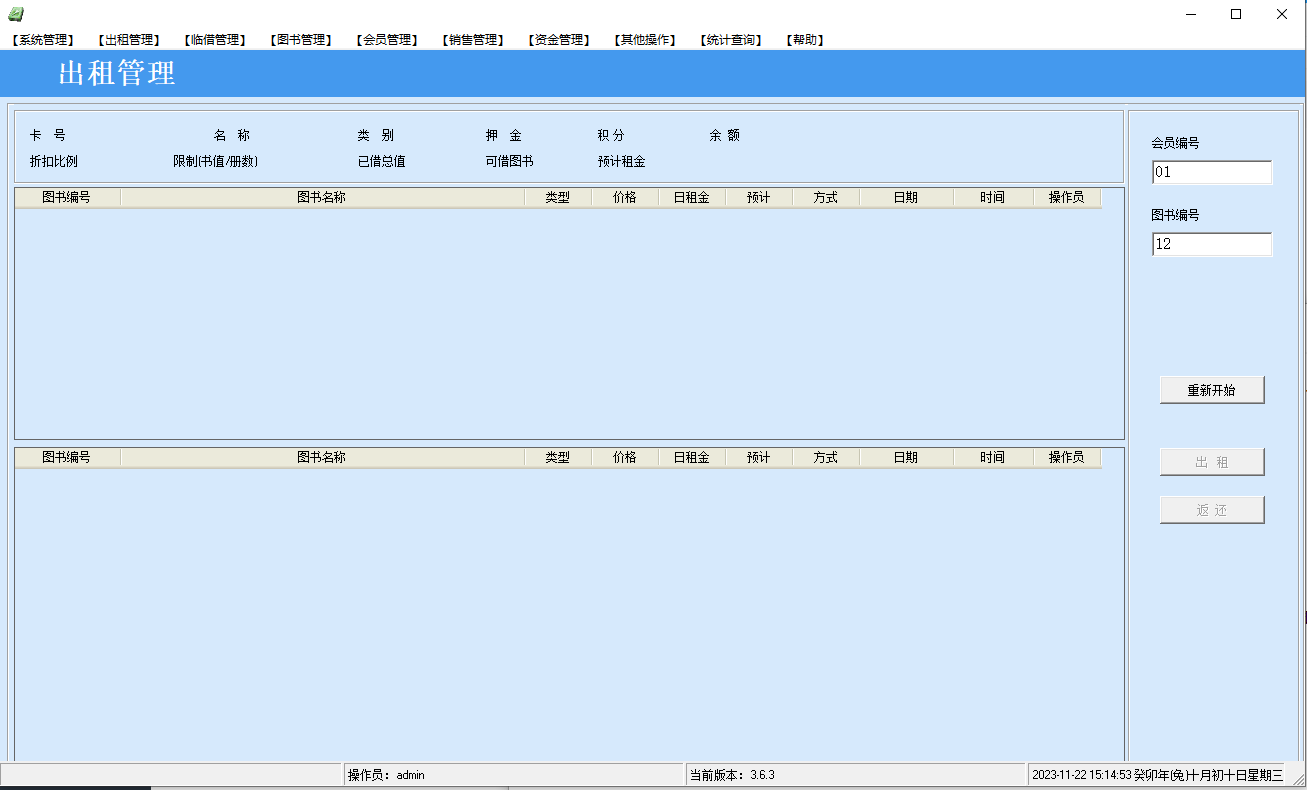1307x790 pixels.
Task: Click the 出租管理 page title
Action: point(117,73)
